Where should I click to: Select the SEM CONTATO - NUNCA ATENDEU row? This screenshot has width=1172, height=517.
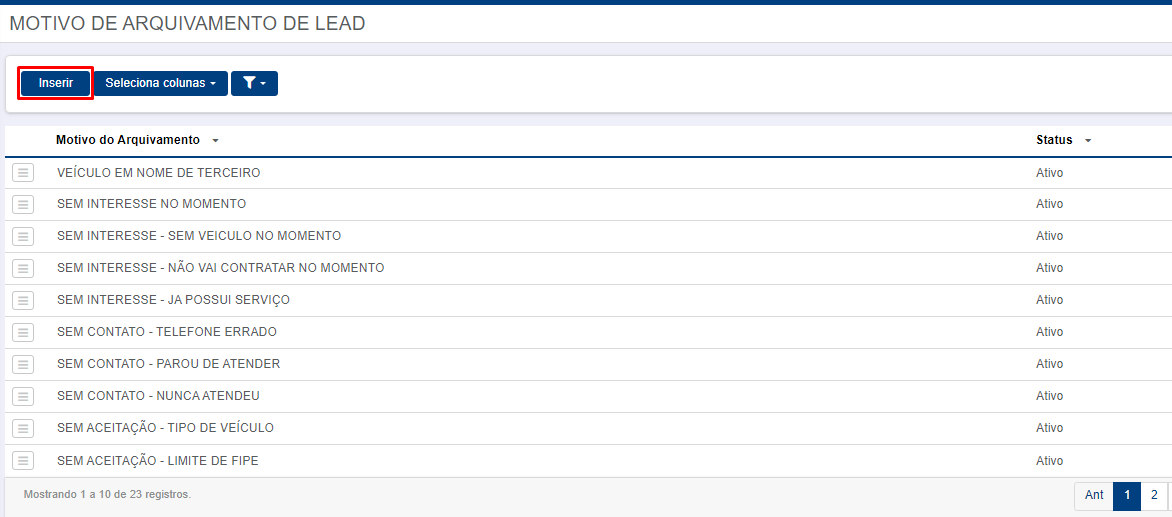coord(588,396)
